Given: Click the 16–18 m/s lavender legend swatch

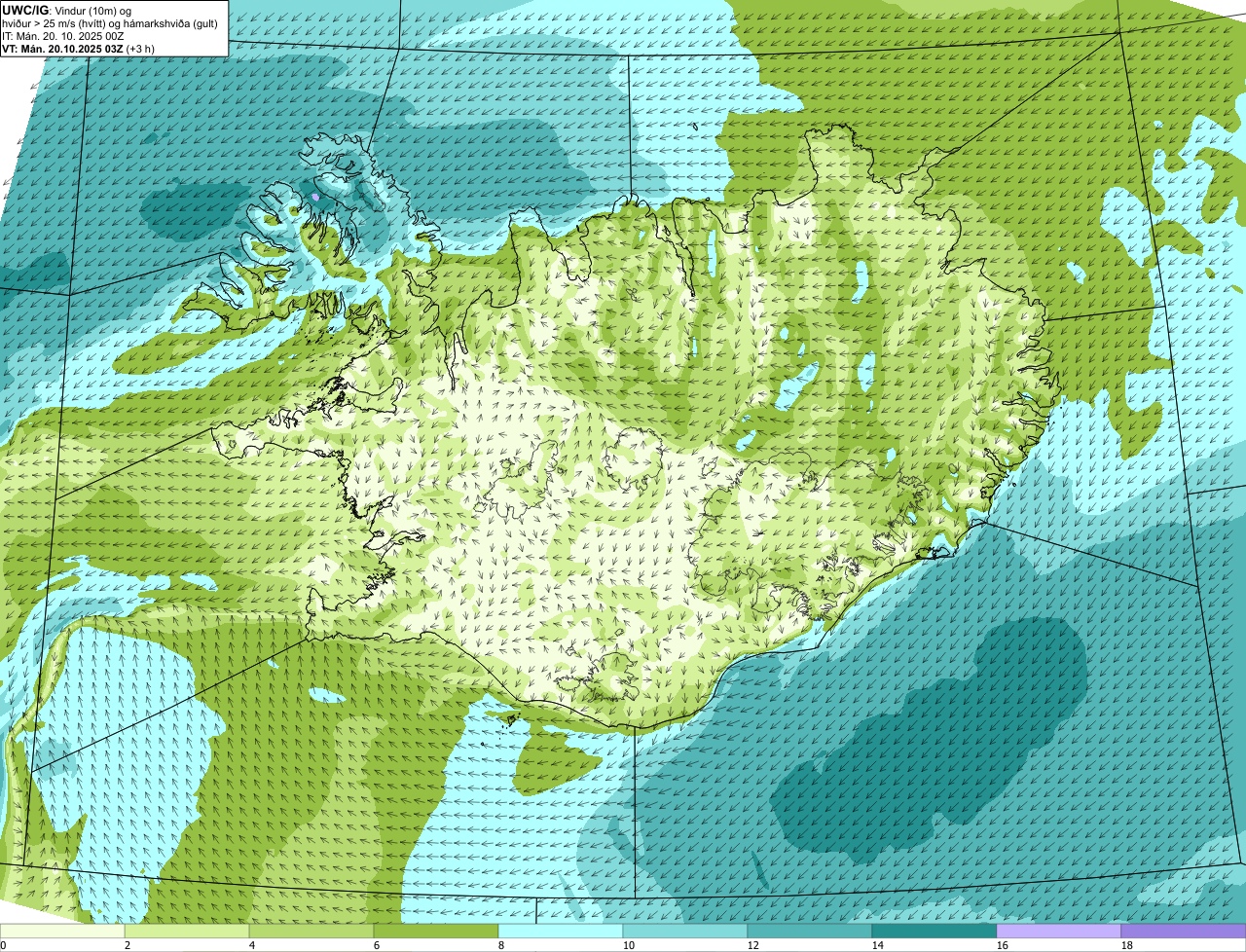Looking at the screenshot, I should point(1059,931).
